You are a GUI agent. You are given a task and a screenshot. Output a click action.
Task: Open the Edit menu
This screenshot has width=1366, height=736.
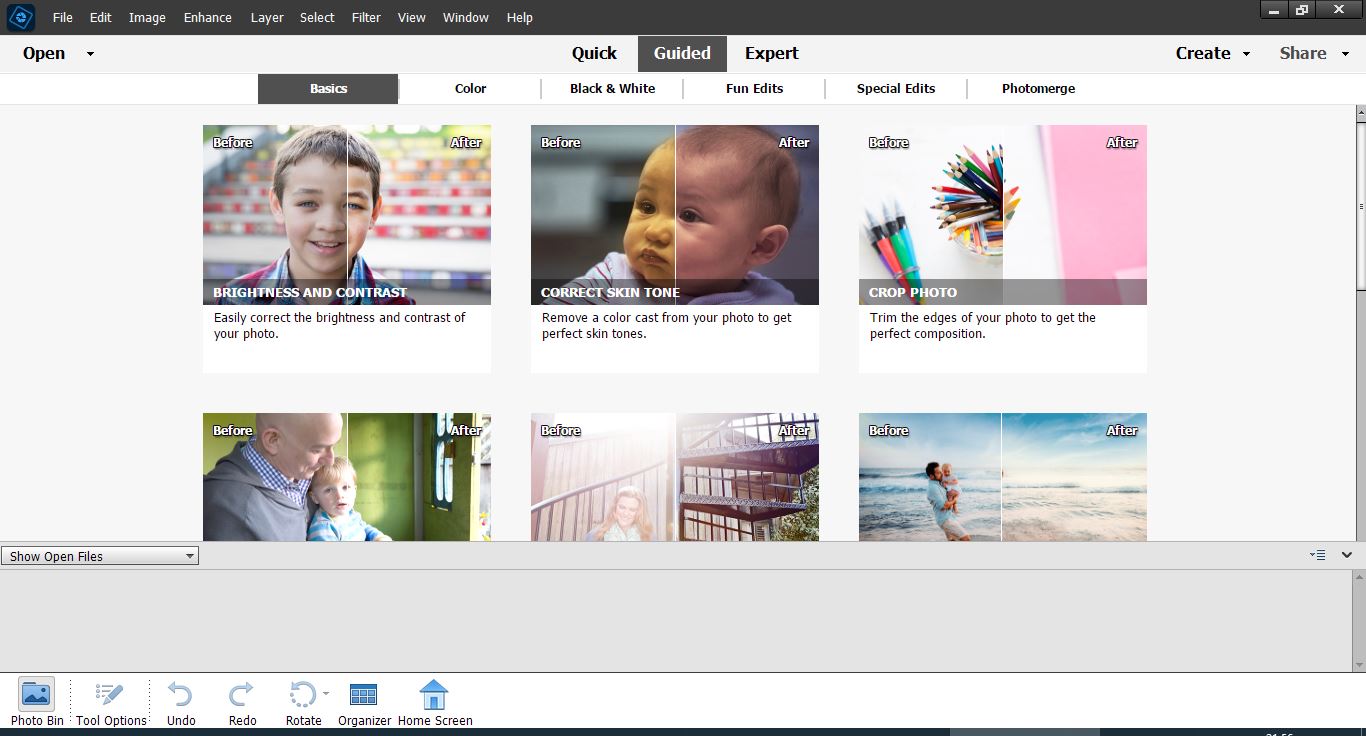[x=100, y=17]
